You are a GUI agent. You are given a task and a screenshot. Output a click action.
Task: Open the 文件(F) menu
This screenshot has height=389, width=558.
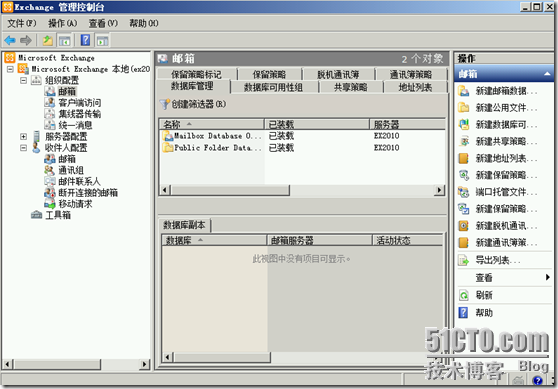coord(22,23)
